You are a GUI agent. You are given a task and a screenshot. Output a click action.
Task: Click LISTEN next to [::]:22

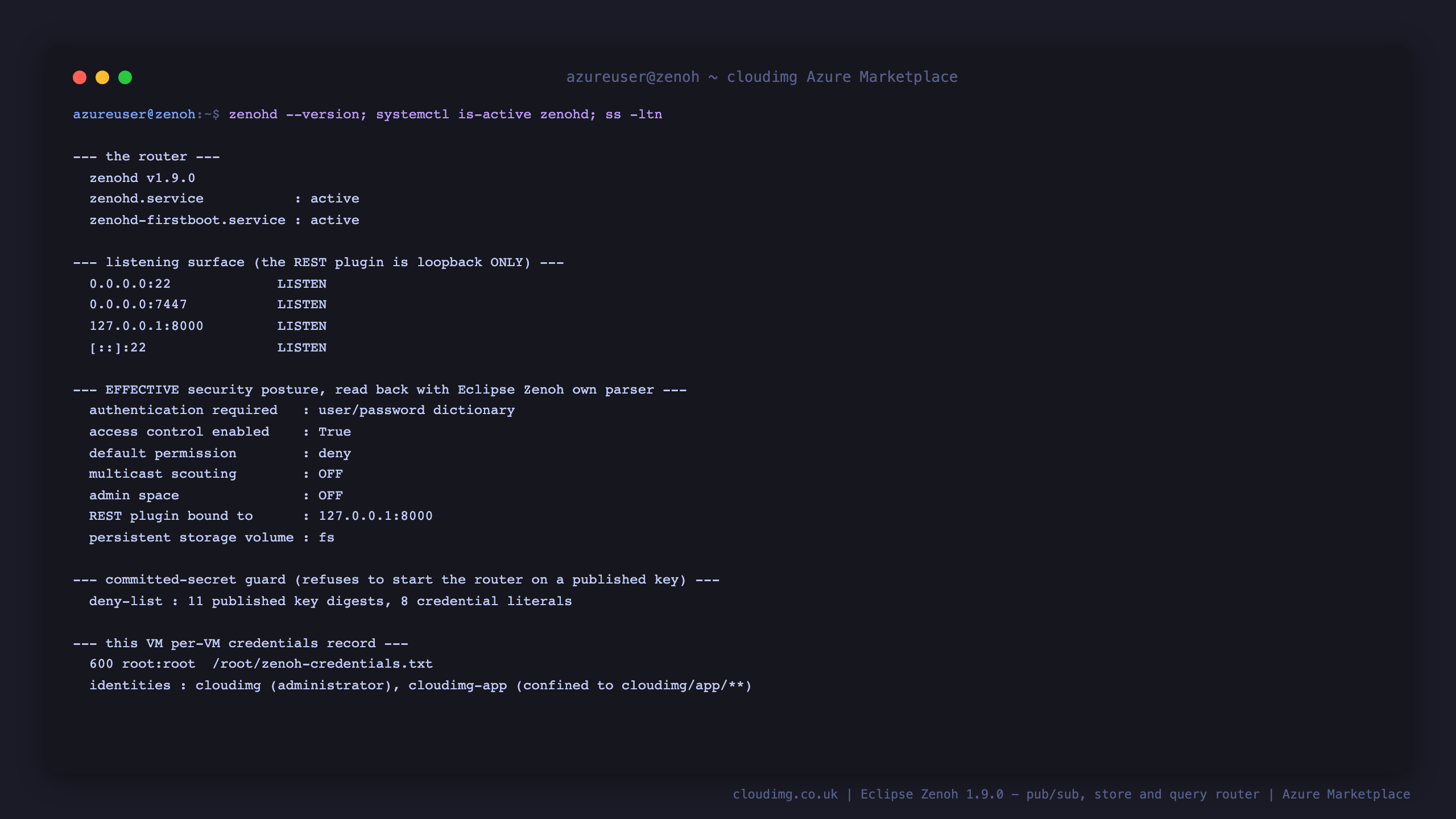[302, 348]
